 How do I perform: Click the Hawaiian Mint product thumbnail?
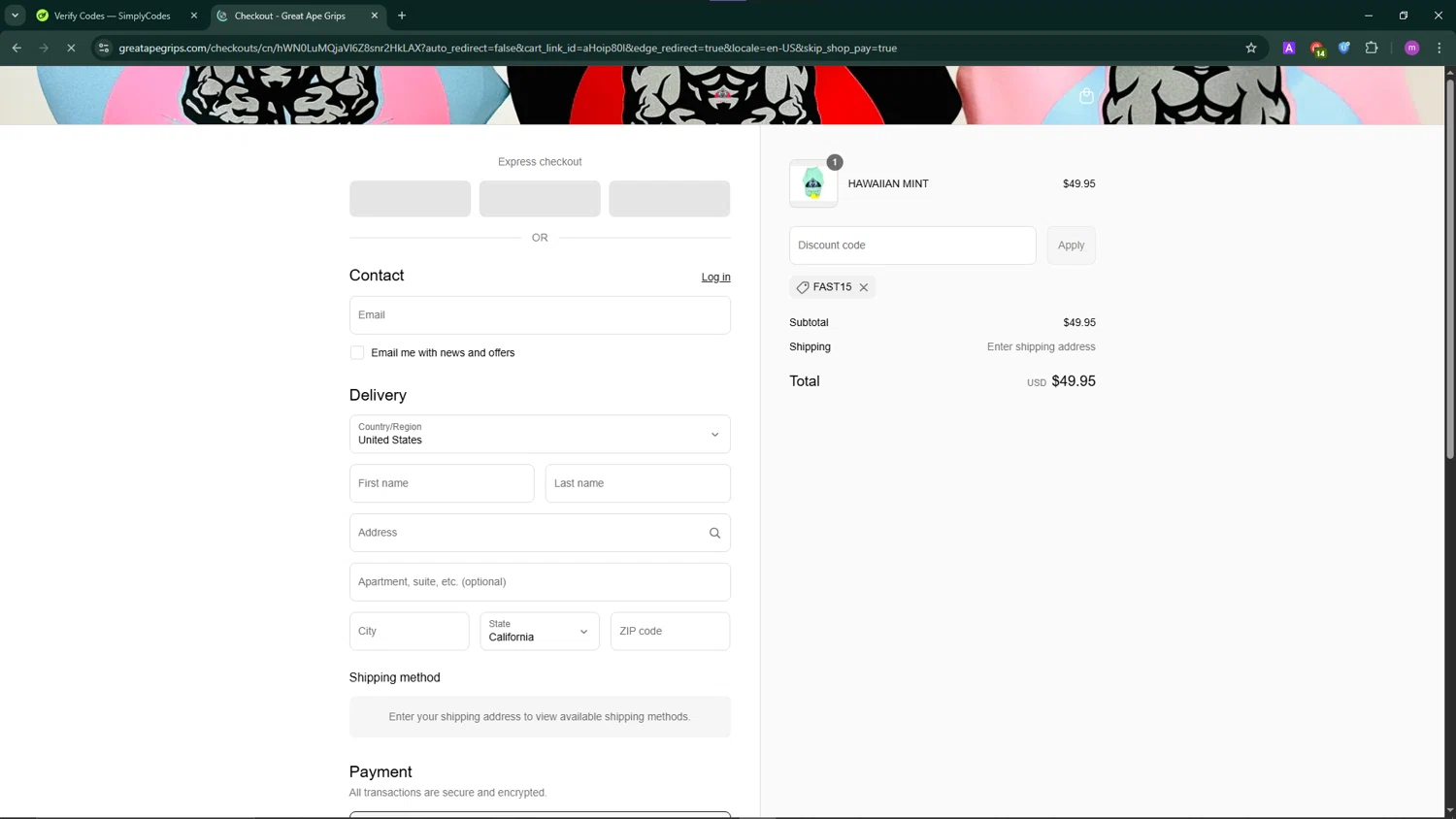coord(813,183)
